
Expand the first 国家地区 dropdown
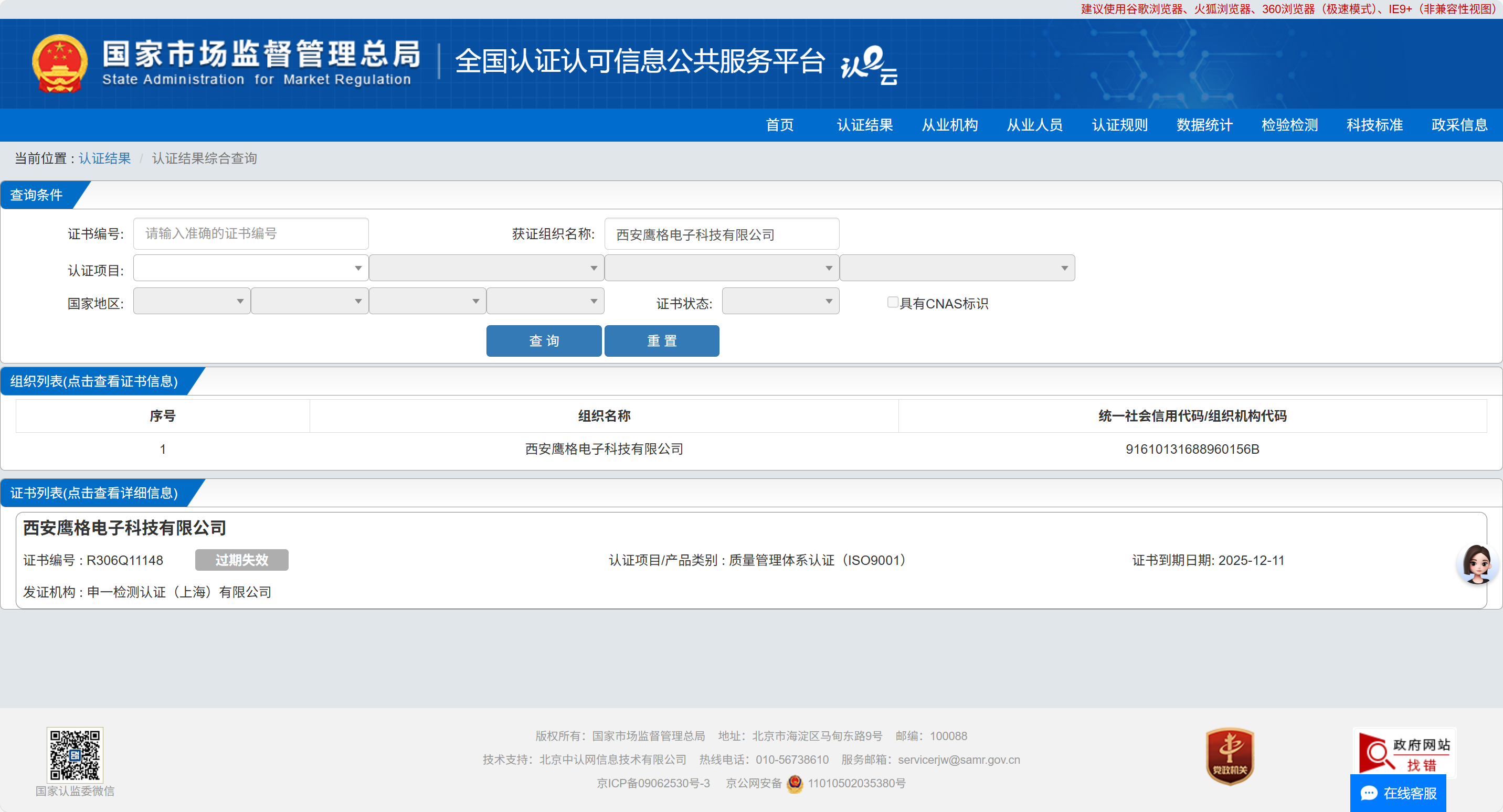coord(192,301)
